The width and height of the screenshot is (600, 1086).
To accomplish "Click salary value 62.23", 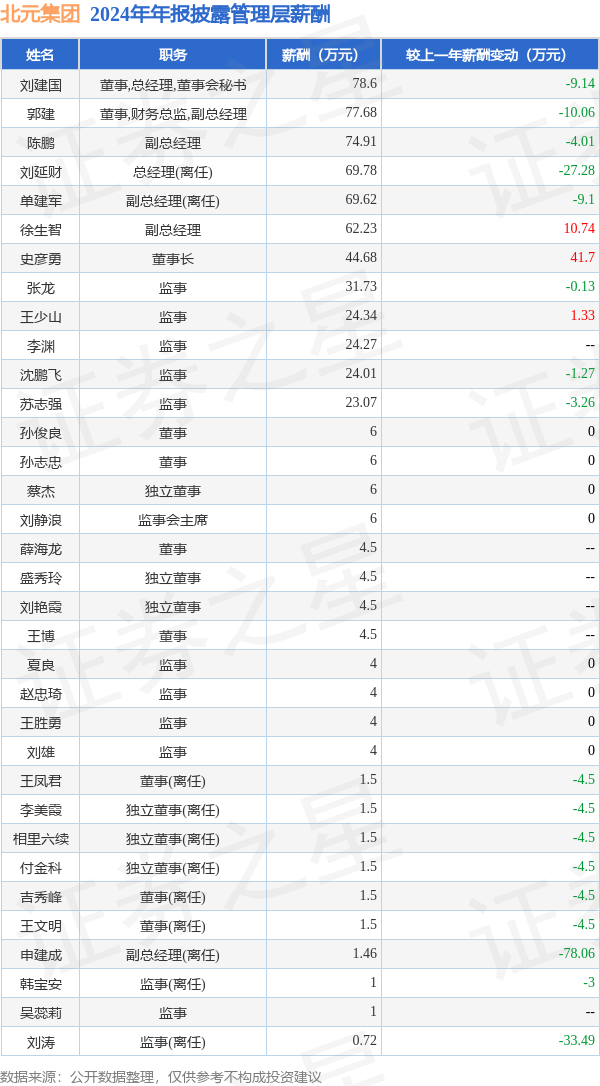I will pos(361,229).
